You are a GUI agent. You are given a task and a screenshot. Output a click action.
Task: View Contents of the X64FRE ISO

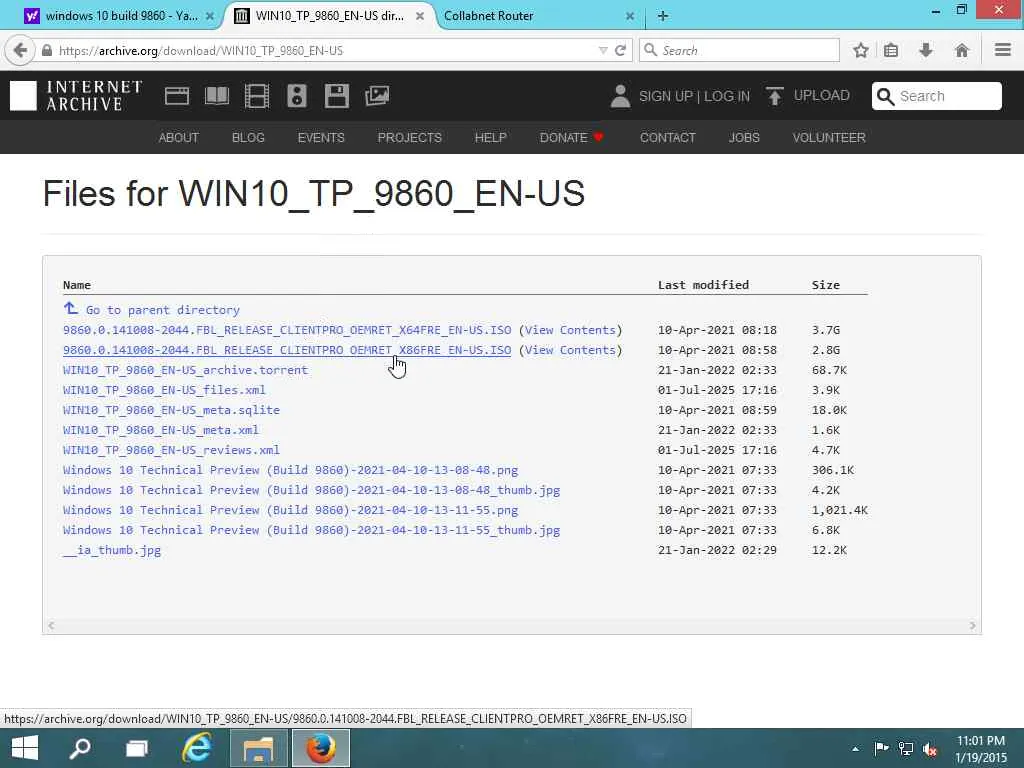pos(570,330)
